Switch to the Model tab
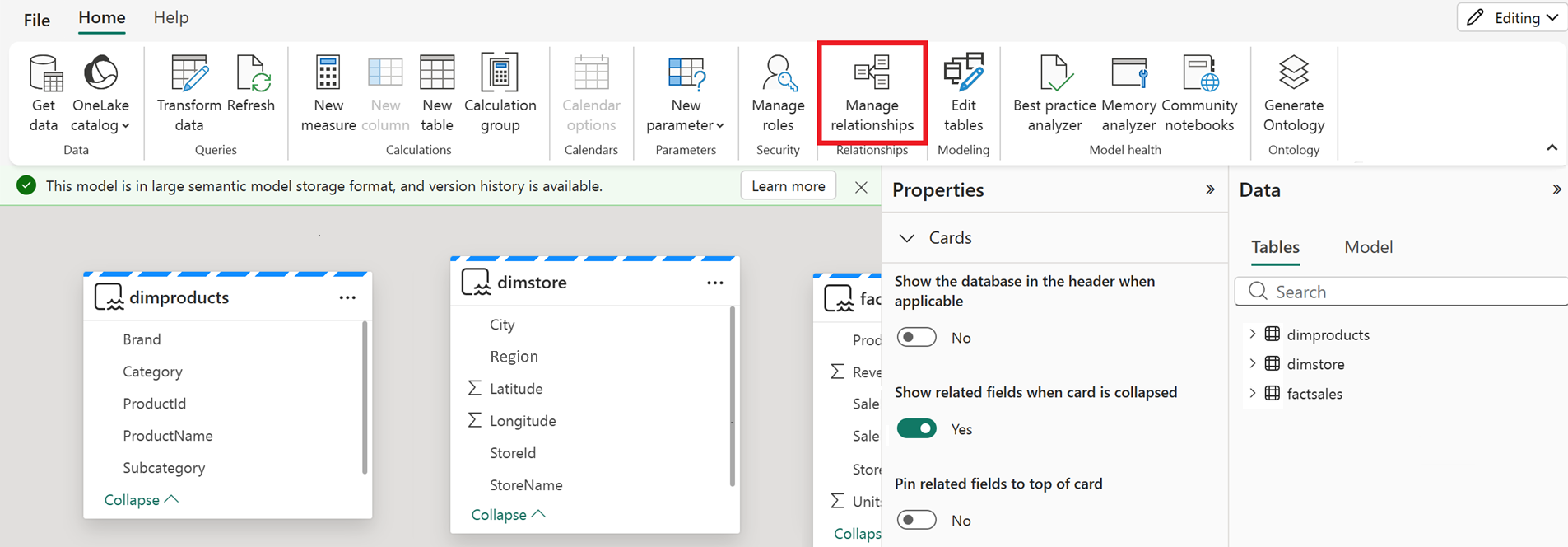Screen dimensions: 1568x547 tap(1368, 247)
